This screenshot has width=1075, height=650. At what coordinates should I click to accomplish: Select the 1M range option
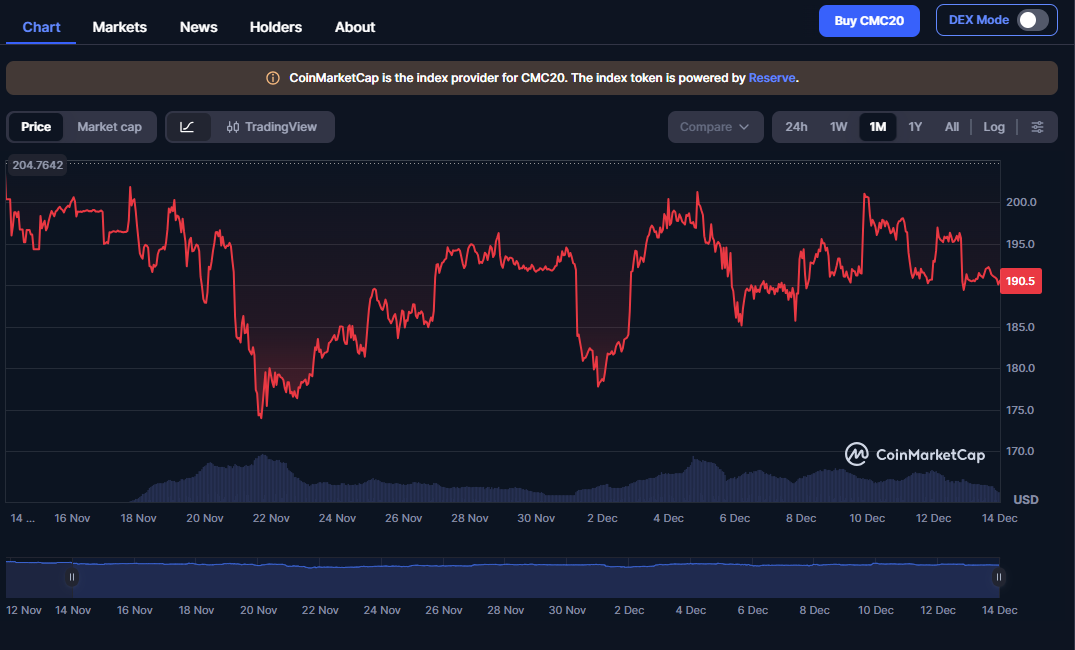pyautogui.click(x=876, y=127)
